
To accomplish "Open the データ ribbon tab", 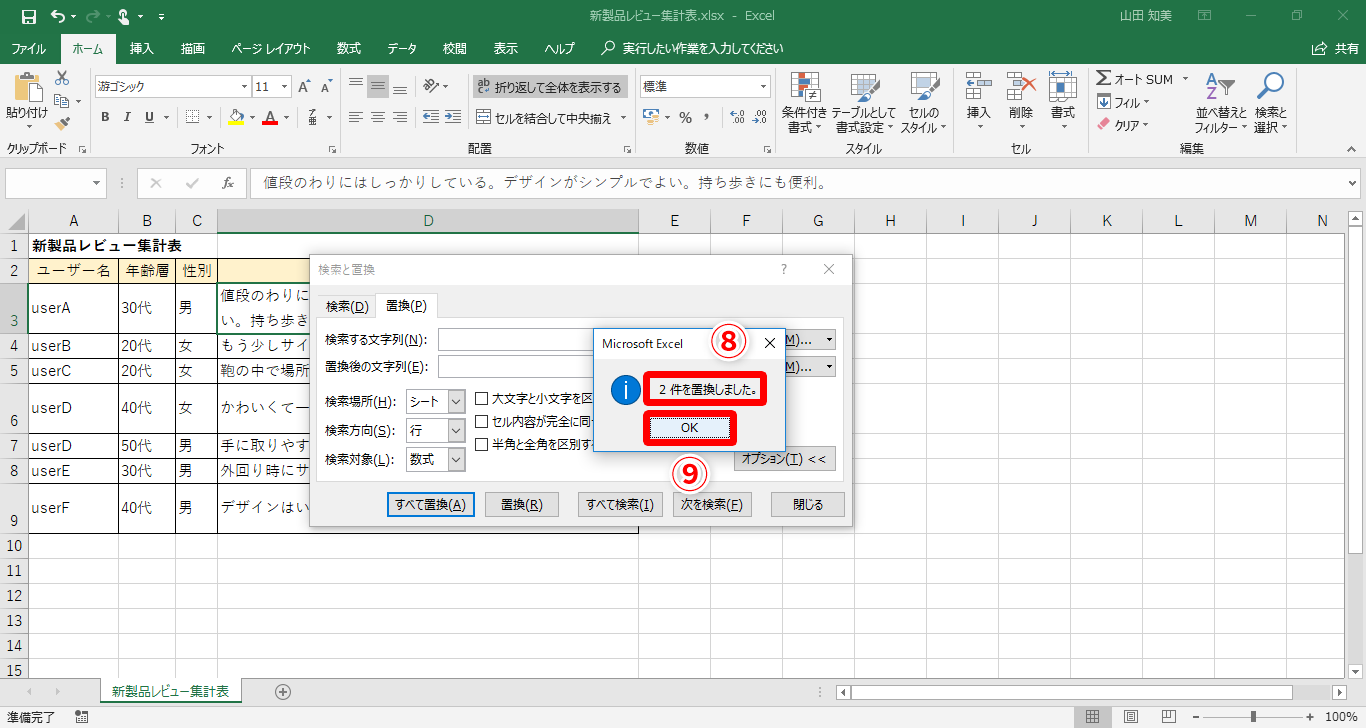I will (x=402, y=48).
